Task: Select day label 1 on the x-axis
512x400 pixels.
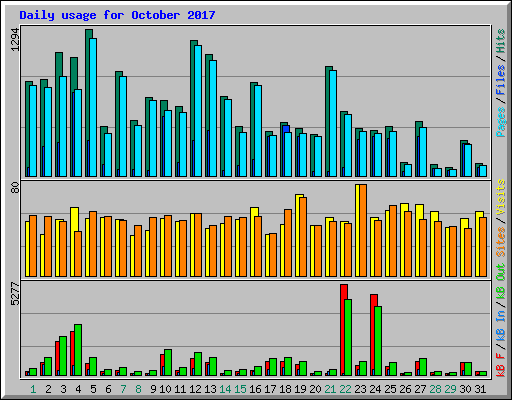Action: [x=33, y=389]
